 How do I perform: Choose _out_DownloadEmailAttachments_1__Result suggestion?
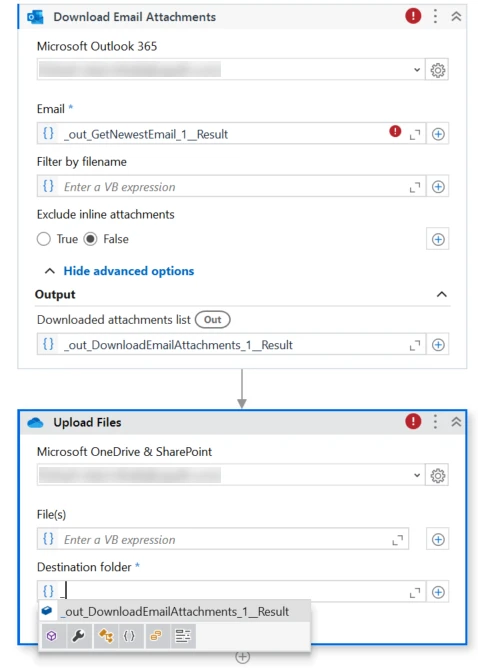174,611
